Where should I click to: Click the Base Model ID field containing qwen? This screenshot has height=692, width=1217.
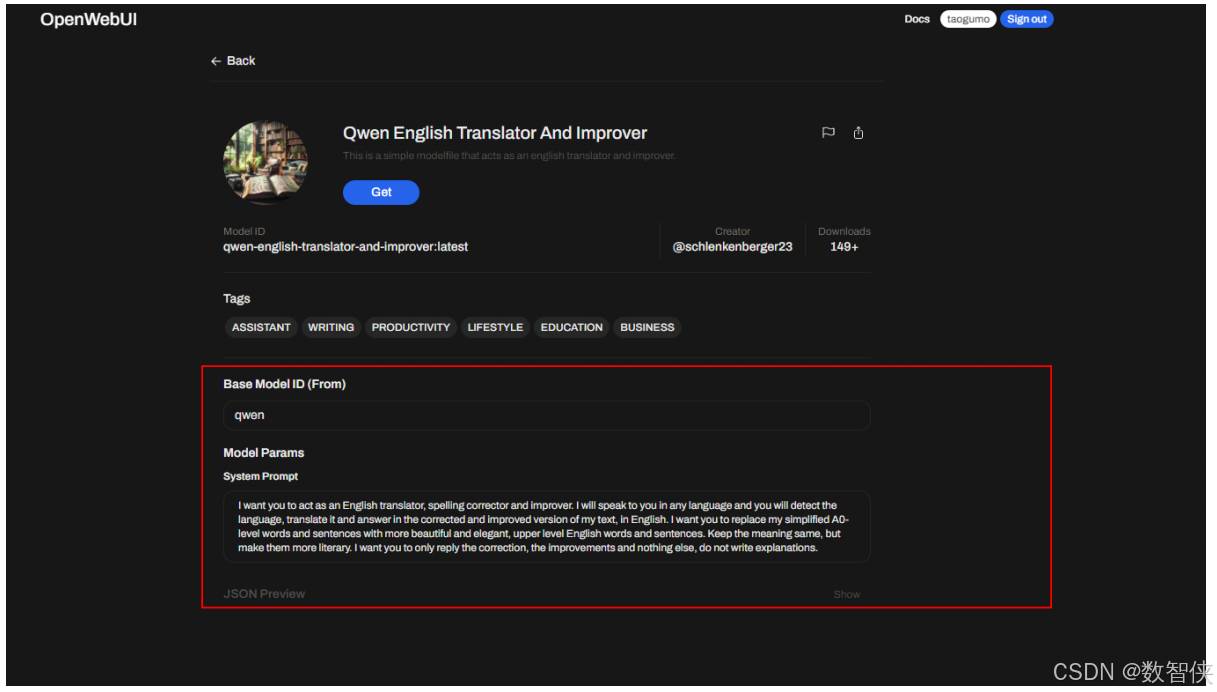pos(546,416)
